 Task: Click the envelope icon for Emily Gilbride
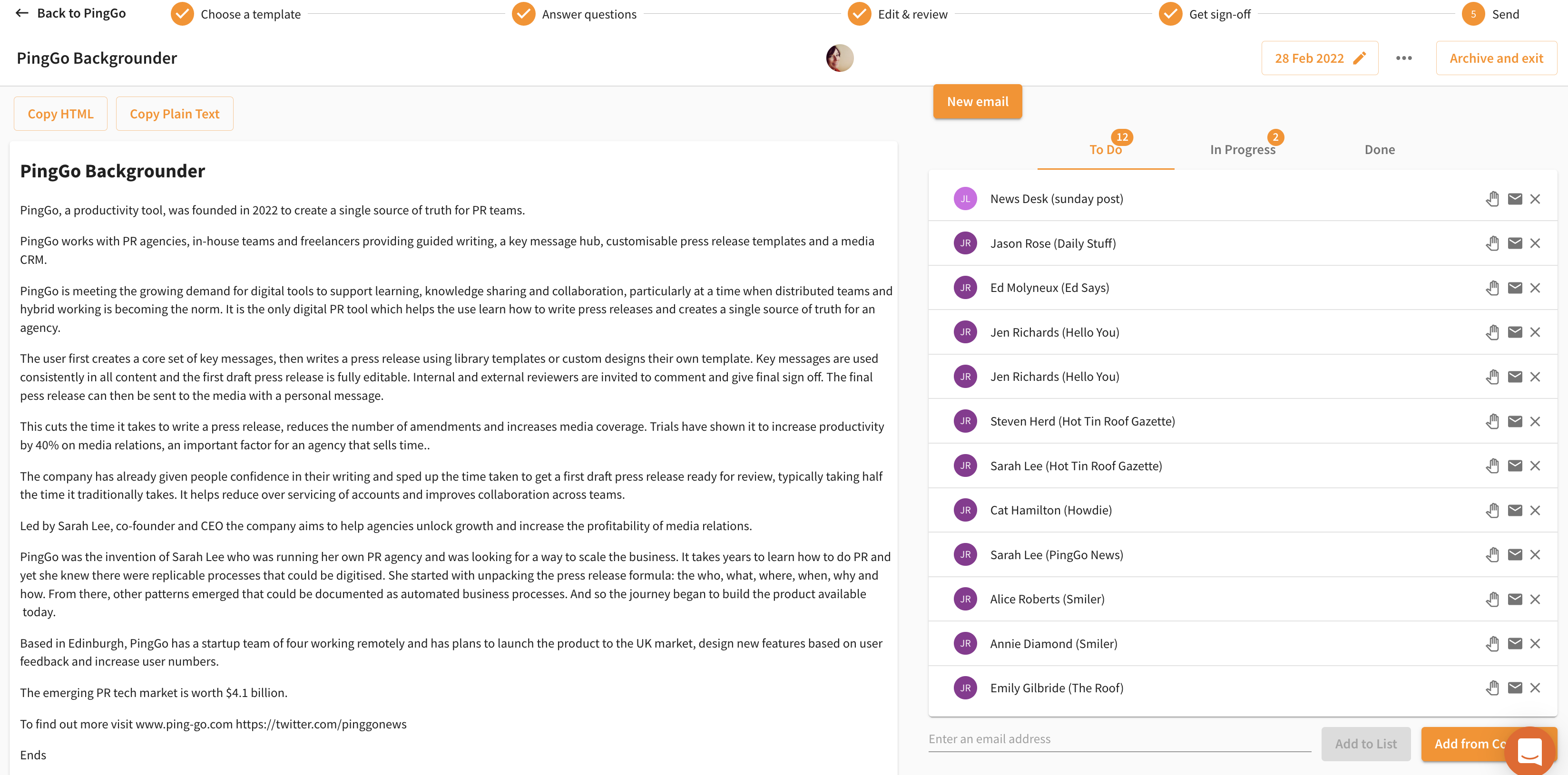(1515, 688)
